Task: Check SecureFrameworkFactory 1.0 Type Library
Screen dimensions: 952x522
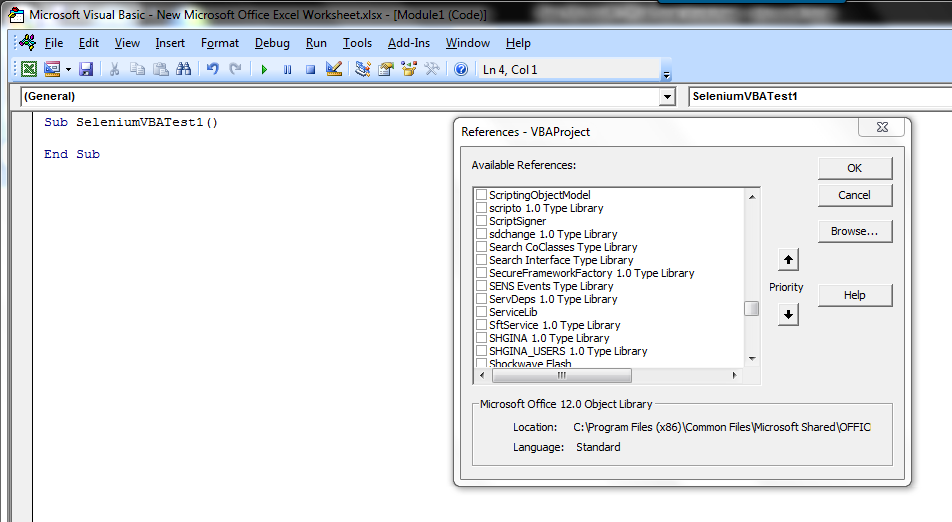Action: [x=481, y=273]
